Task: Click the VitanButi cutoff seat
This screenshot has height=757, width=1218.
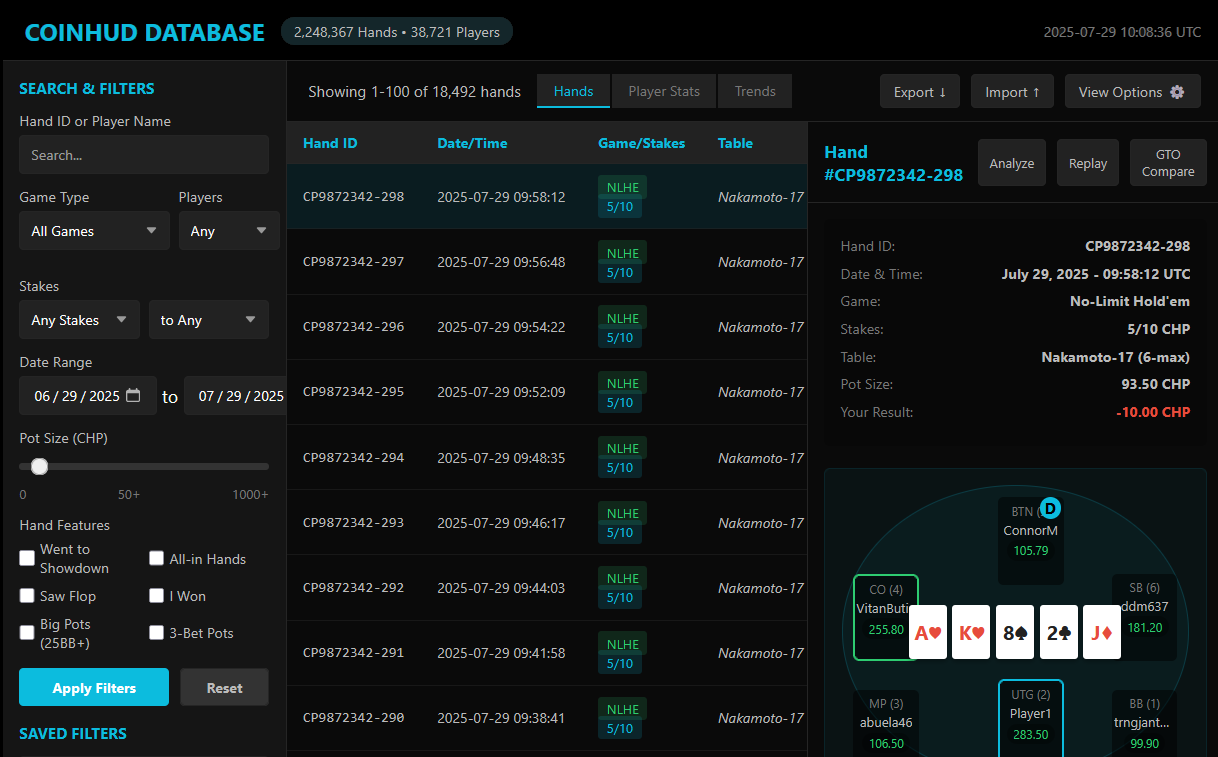Action: tap(886, 618)
